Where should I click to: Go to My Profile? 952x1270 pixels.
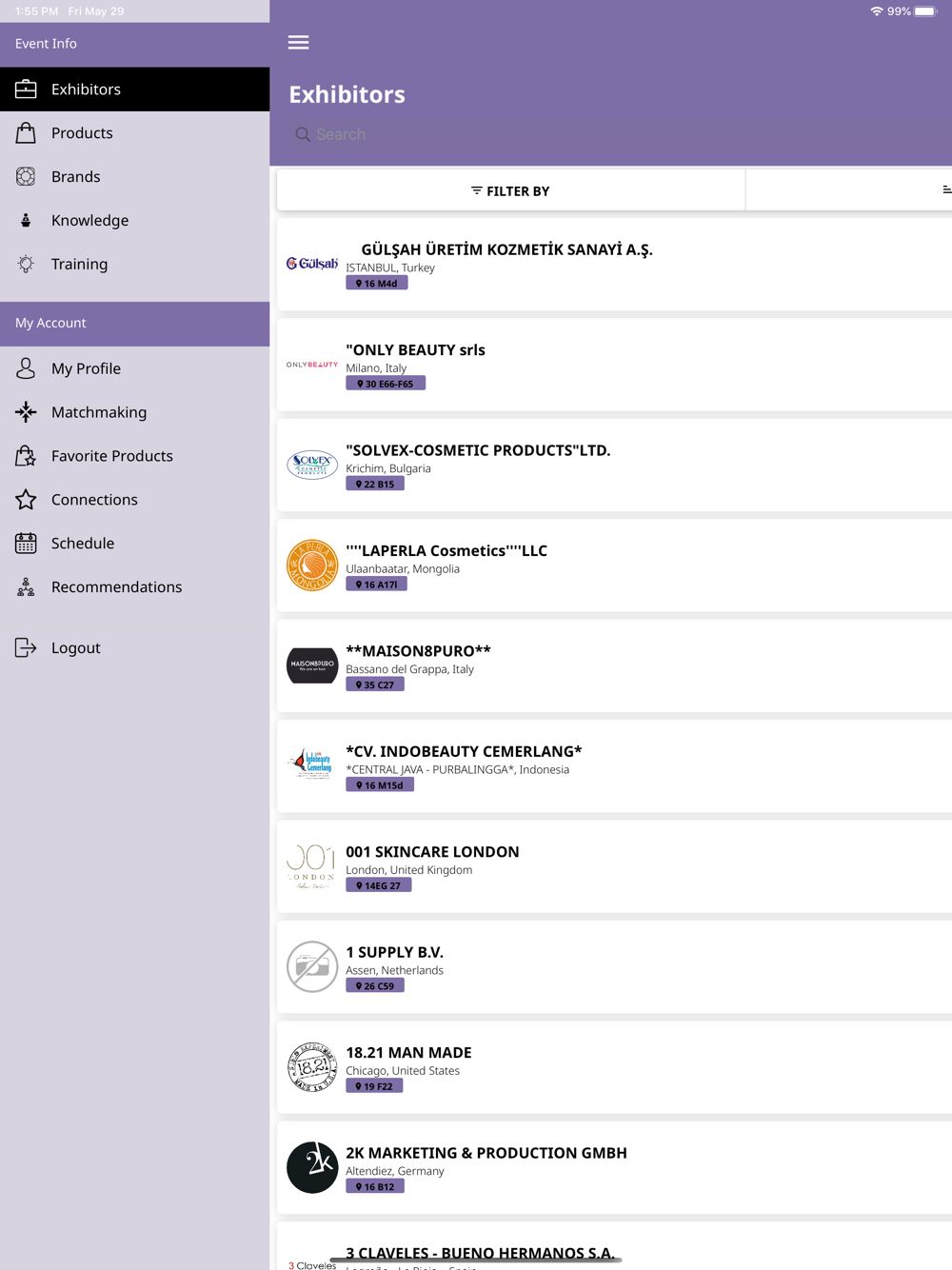(x=135, y=368)
